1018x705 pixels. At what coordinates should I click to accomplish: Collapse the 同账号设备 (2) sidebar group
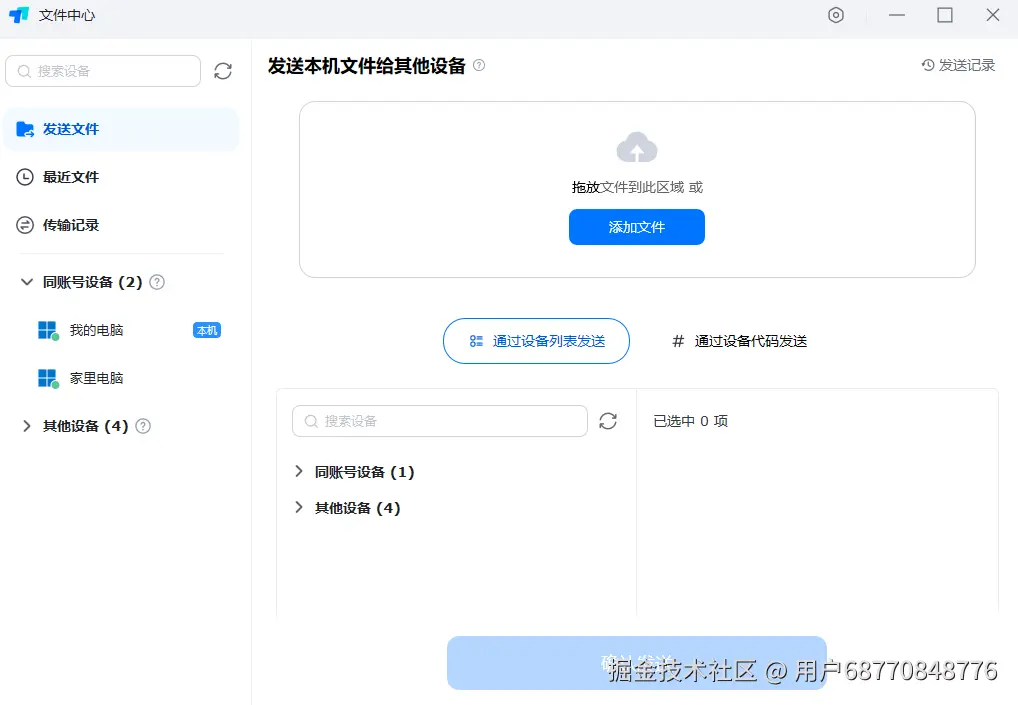27,282
